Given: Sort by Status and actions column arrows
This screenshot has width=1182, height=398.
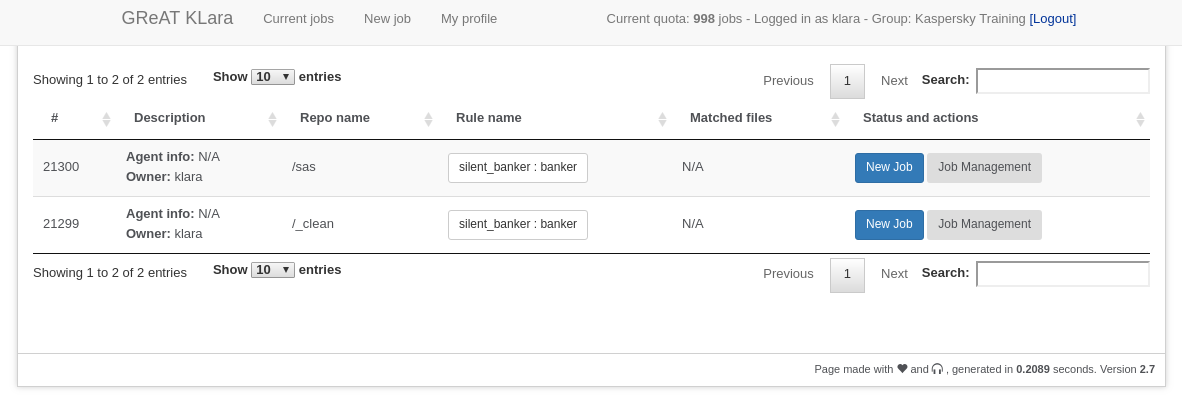Looking at the screenshot, I should click(x=1140, y=119).
